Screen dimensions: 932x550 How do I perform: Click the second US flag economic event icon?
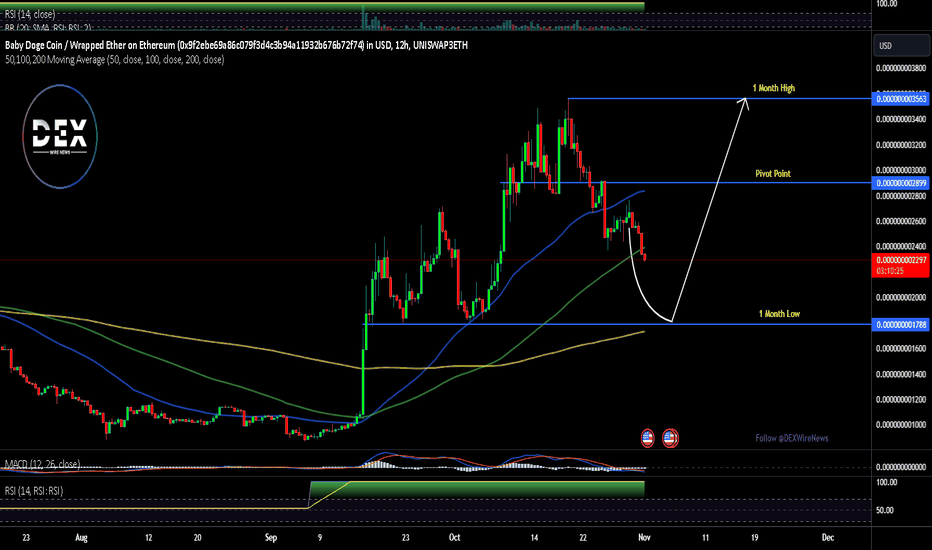[x=670, y=438]
